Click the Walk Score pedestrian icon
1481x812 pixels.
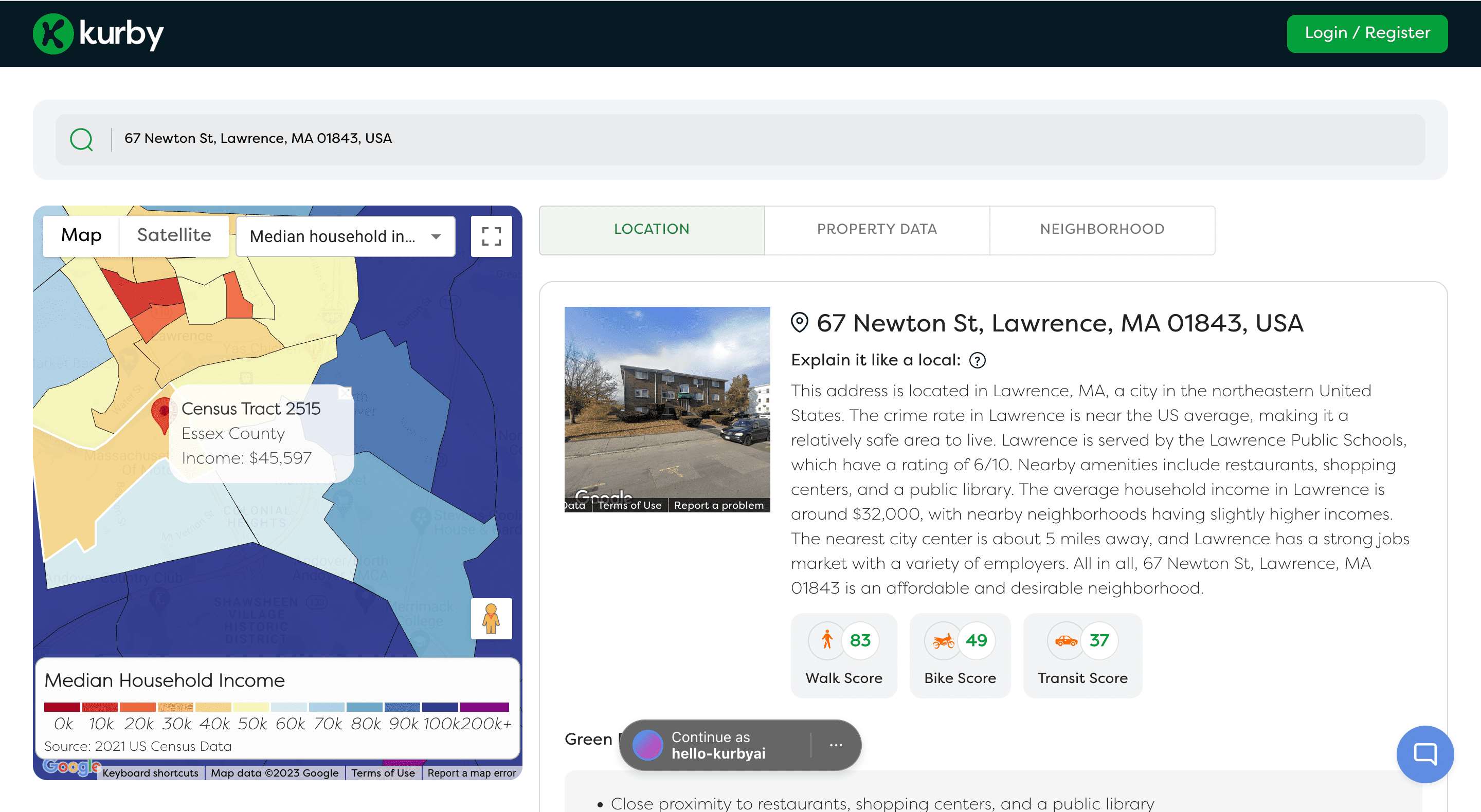(826, 640)
